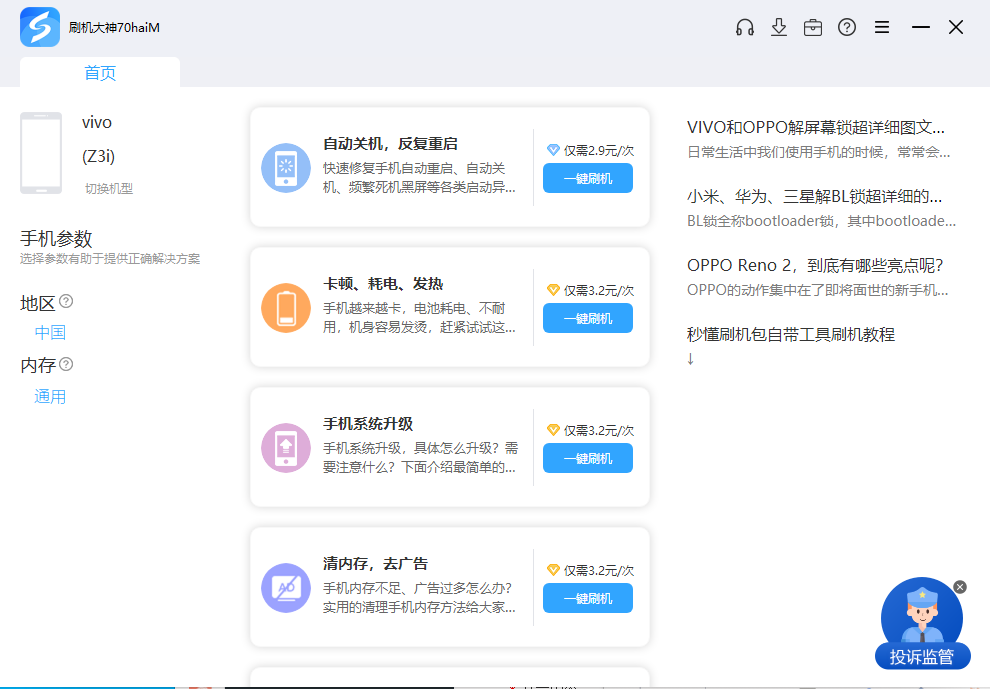Click the down arrow under 秒懂刷机包 article

tap(690, 359)
